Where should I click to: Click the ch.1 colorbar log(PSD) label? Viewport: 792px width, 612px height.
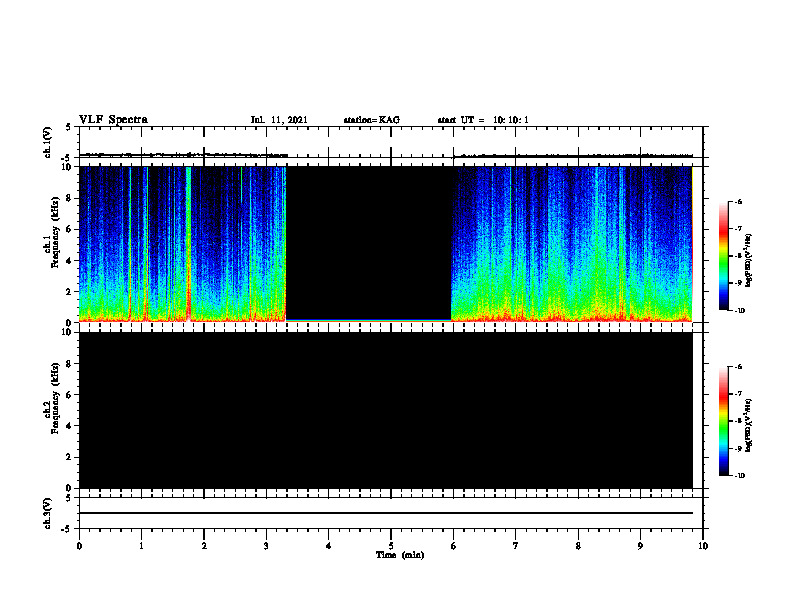(x=749, y=260)
